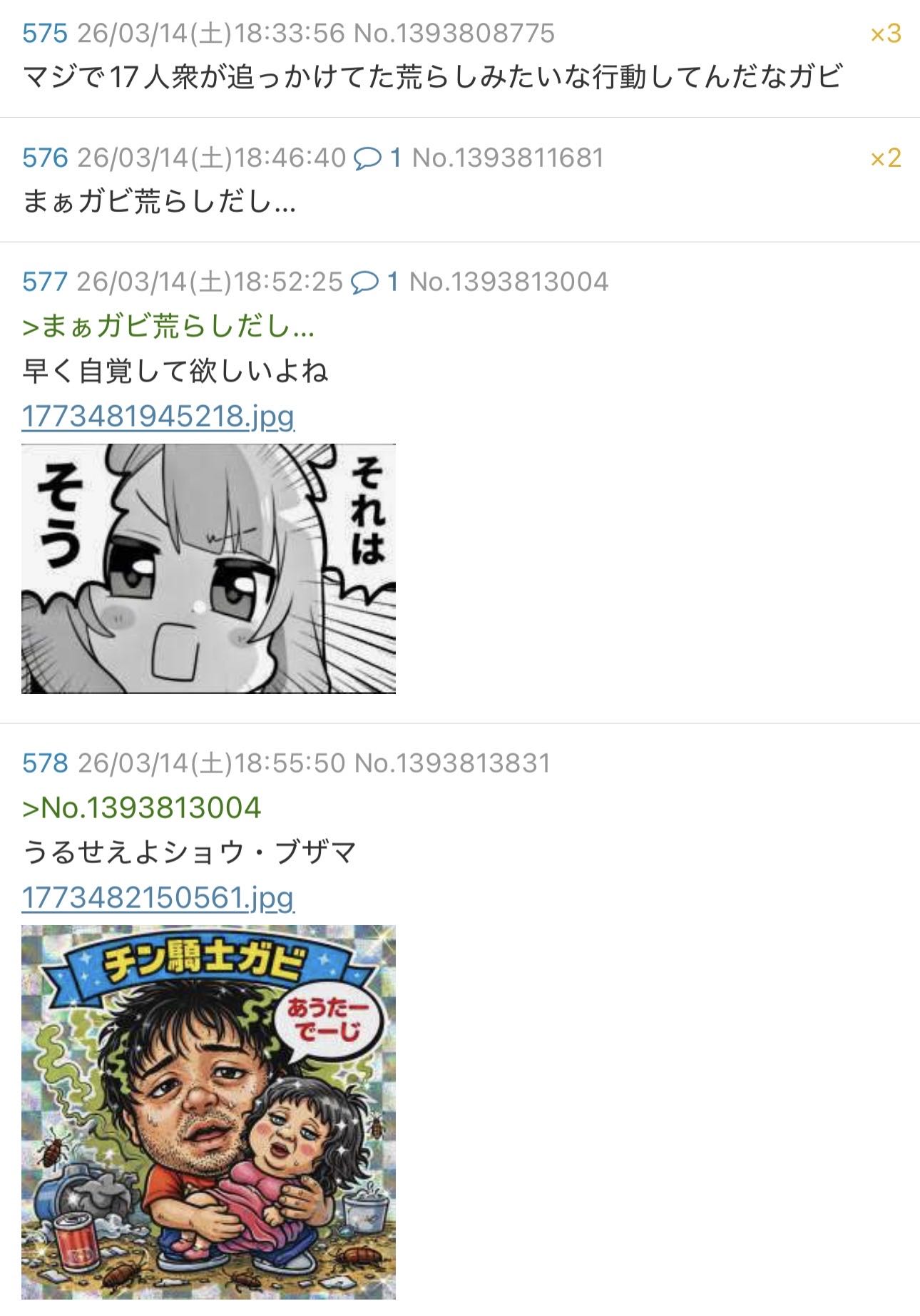920x1316 pixels.
Task: Tap the ×2 reaction count on post 576
Action: (886, 158)
